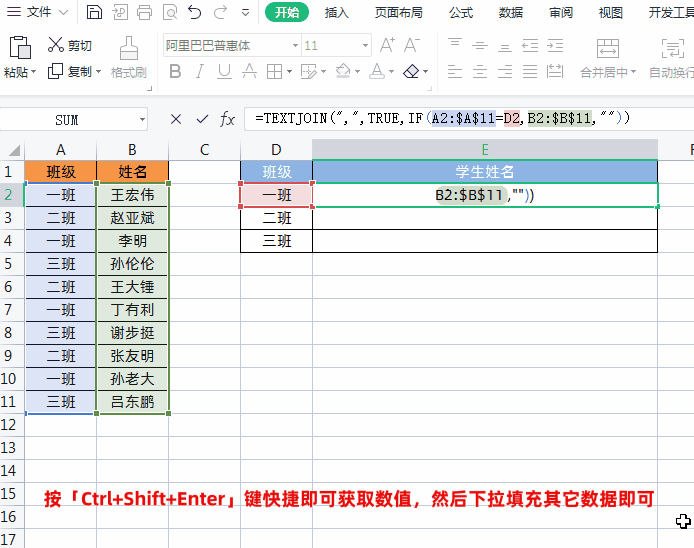
Task: Select row 13 header
Action: (x=12, y=448)
